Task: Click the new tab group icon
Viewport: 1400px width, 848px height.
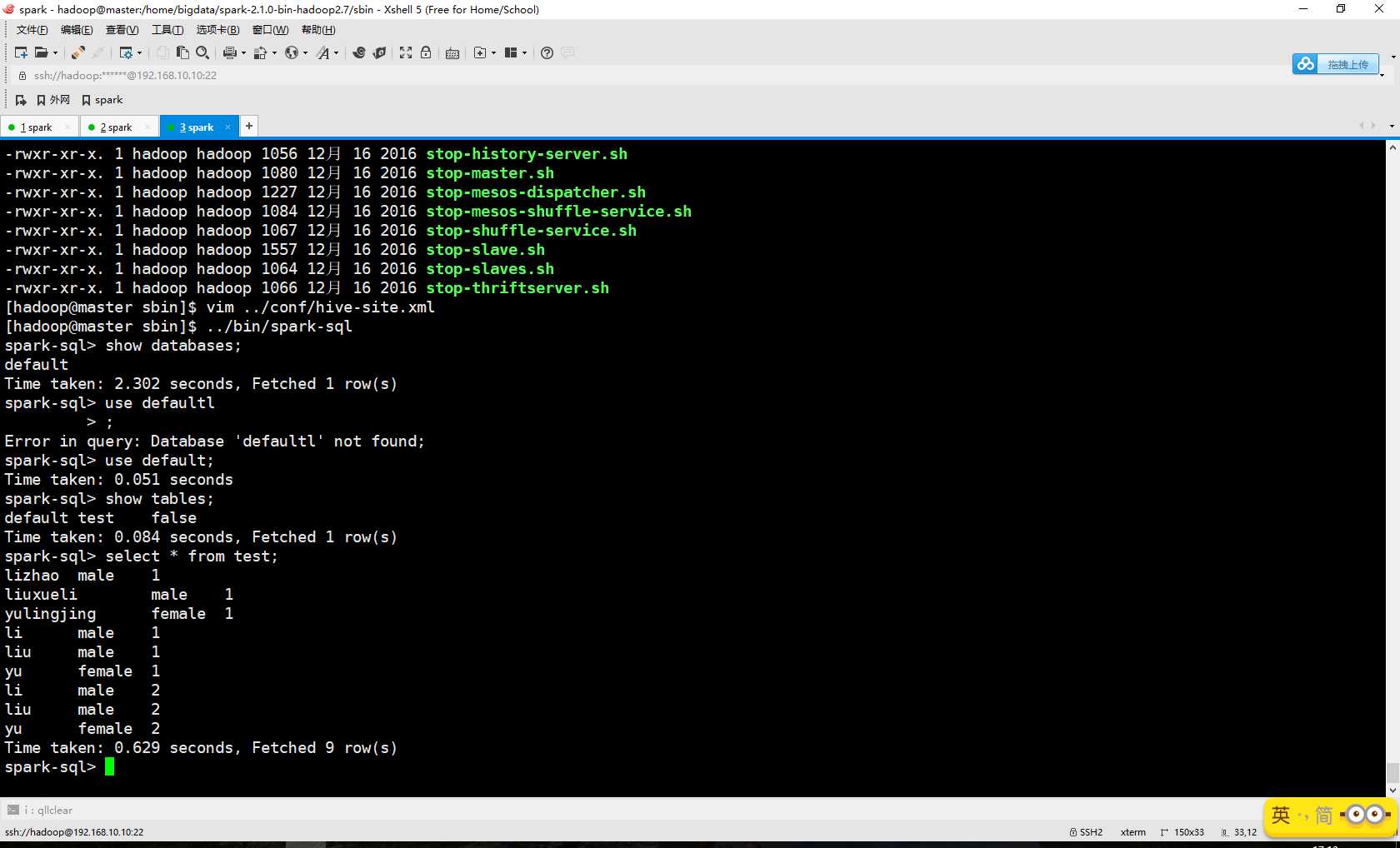Action: tap(480, 52)
